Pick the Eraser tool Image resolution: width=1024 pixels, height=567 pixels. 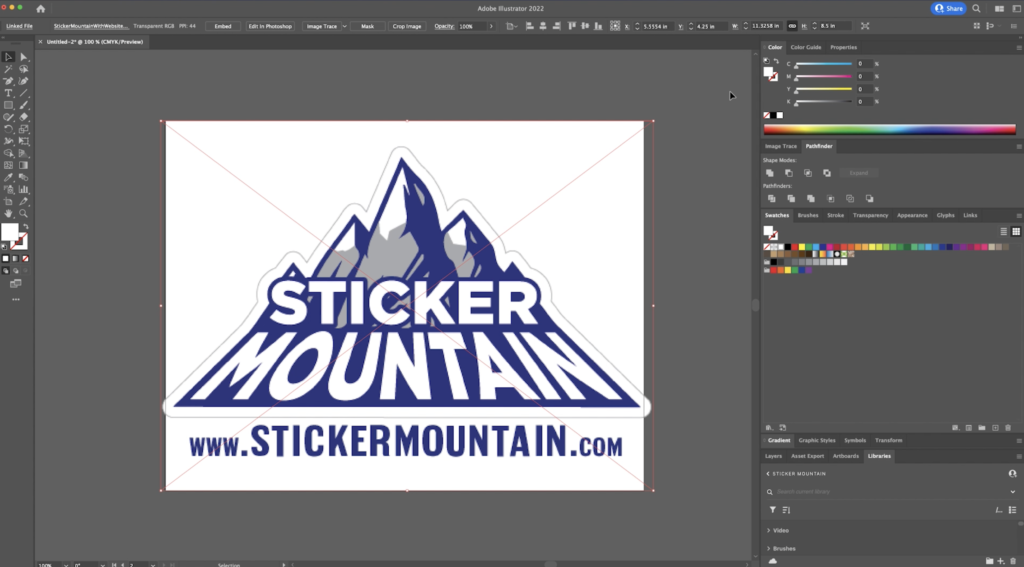coord(24,117)
